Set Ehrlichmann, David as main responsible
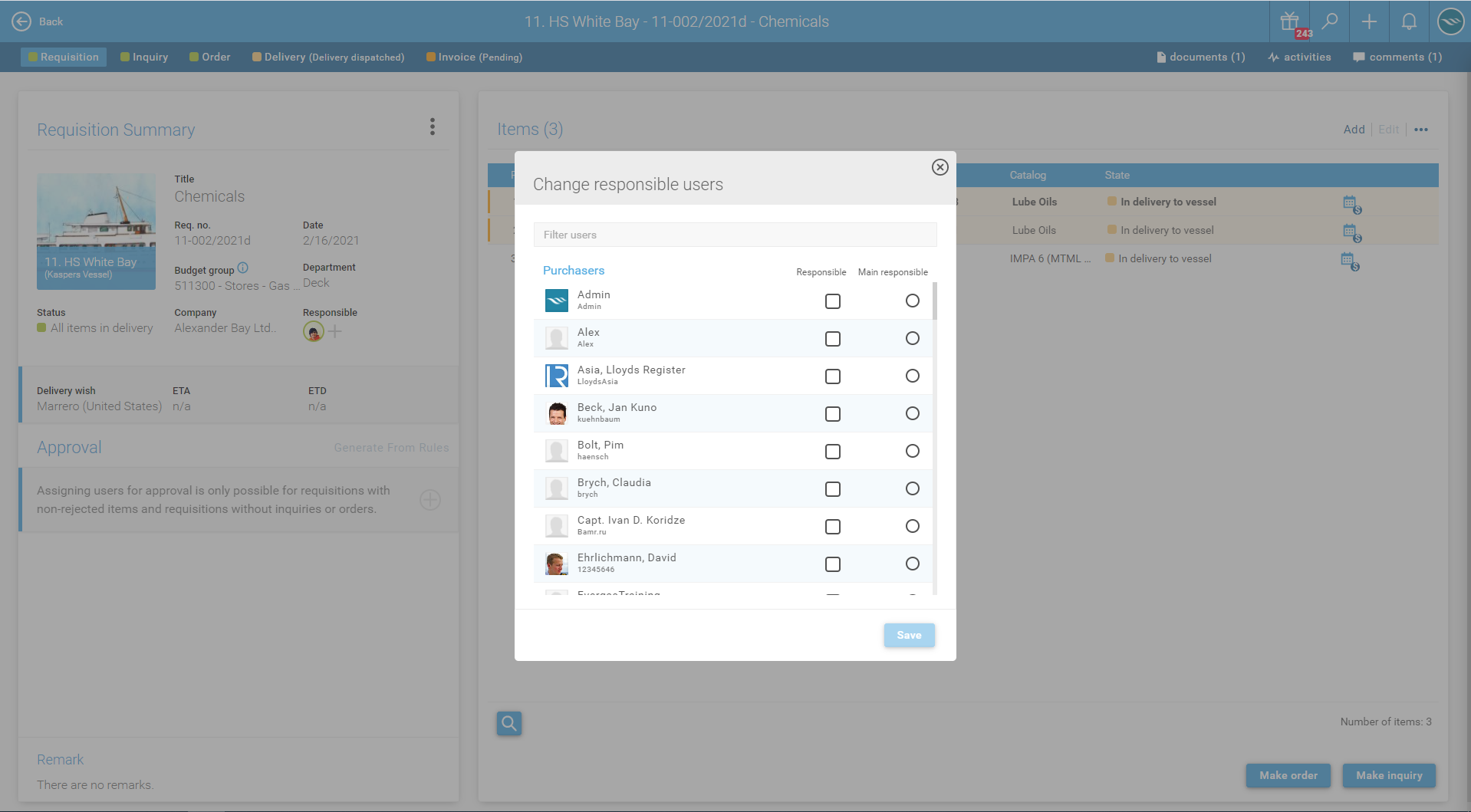This screenshot has width=1471, height=812. click(912, 564)
